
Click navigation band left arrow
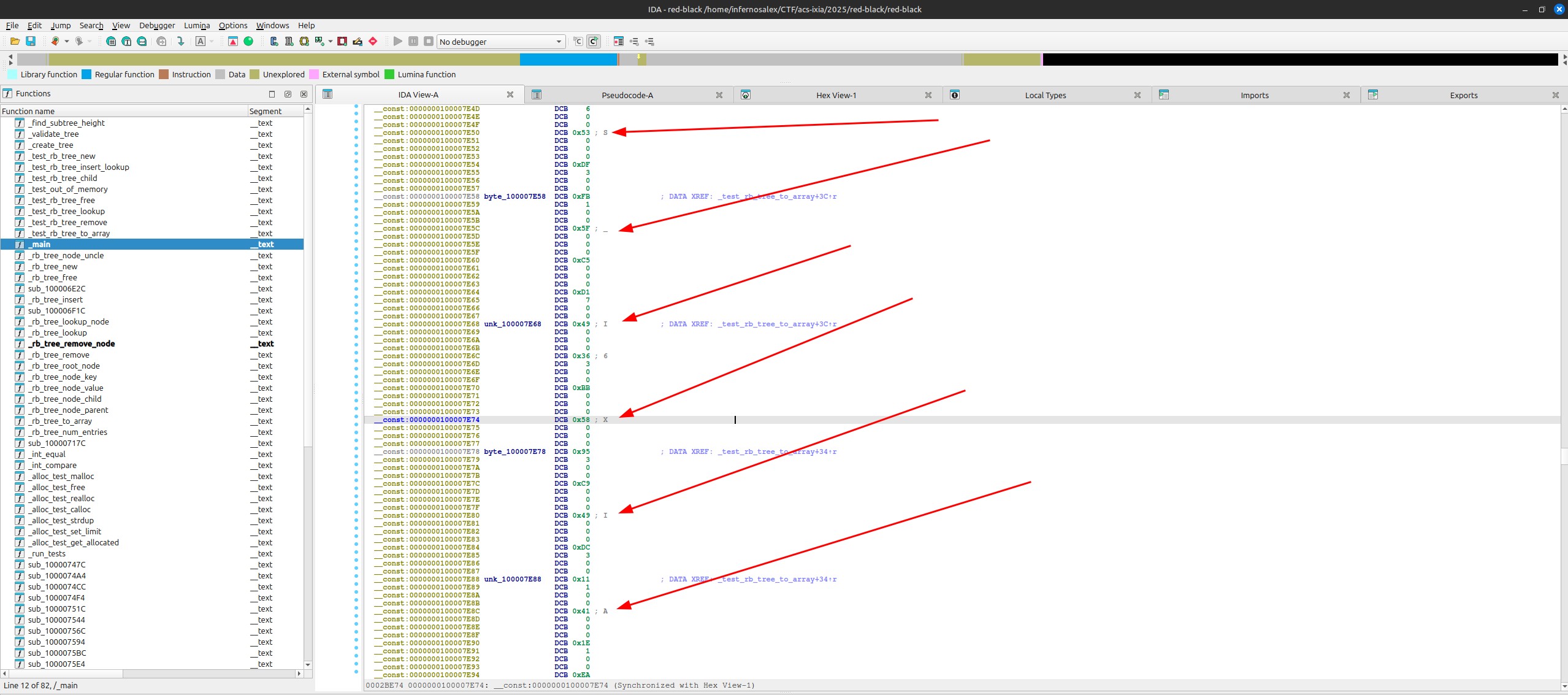[10, 56]
